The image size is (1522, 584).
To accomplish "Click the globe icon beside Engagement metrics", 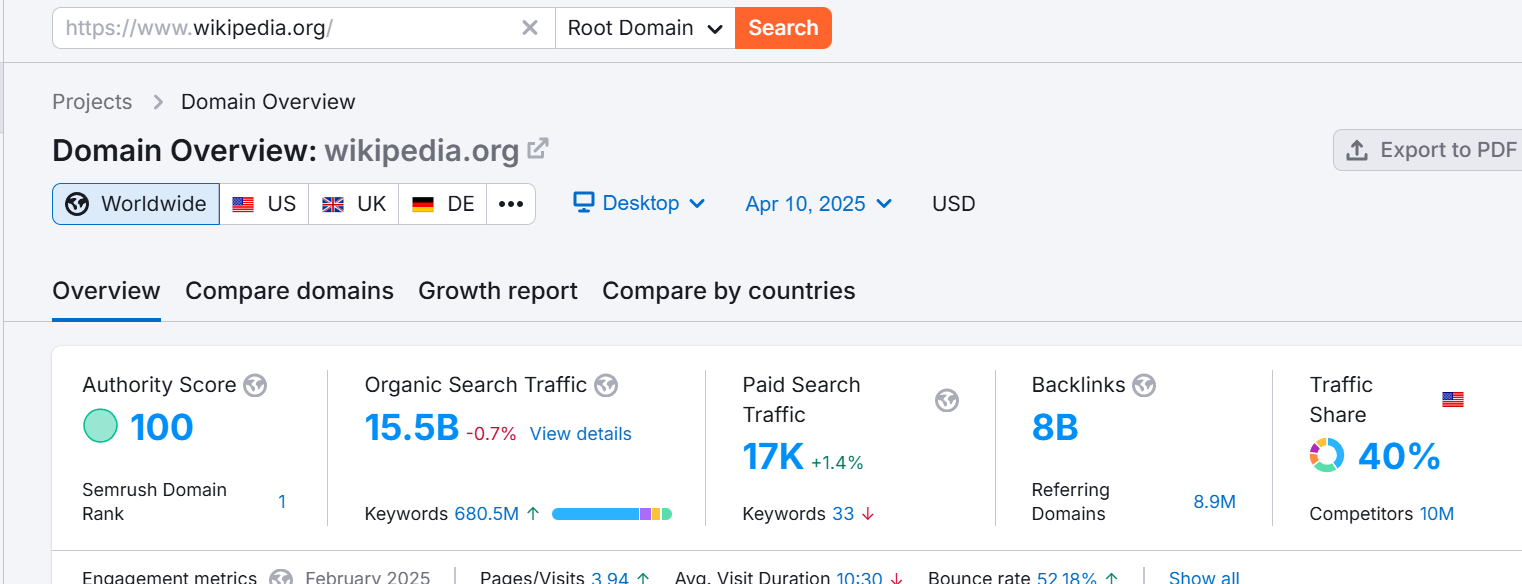I will pyautogui.click(x=281, y=578).
